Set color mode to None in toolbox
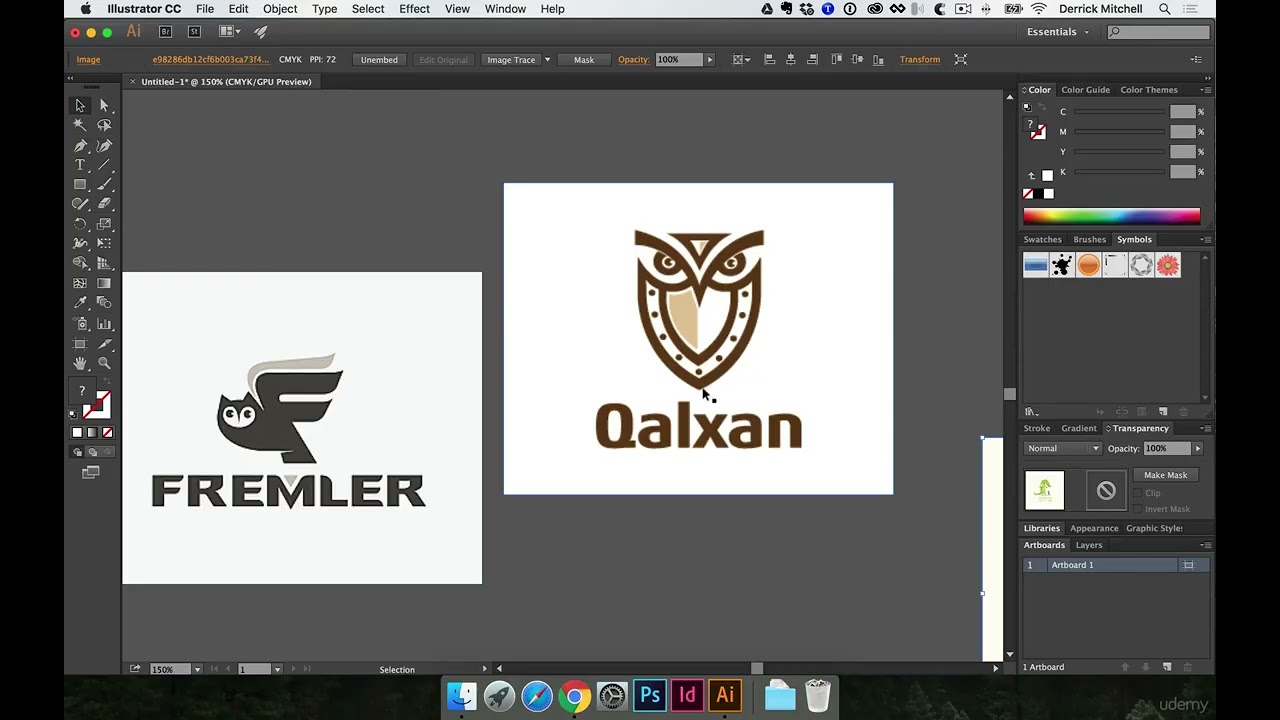The image size is (1280, 720). pos(107,432)
